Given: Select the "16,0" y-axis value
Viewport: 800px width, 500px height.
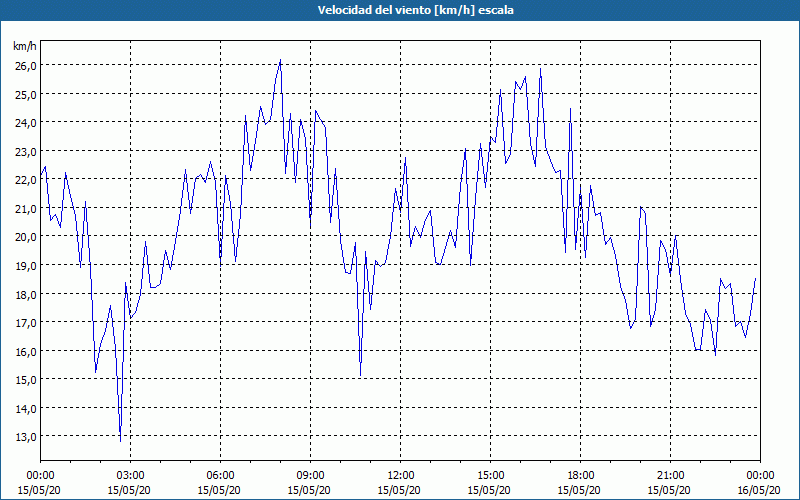Looking at the screenshot, I should click(x=25, y=351).
